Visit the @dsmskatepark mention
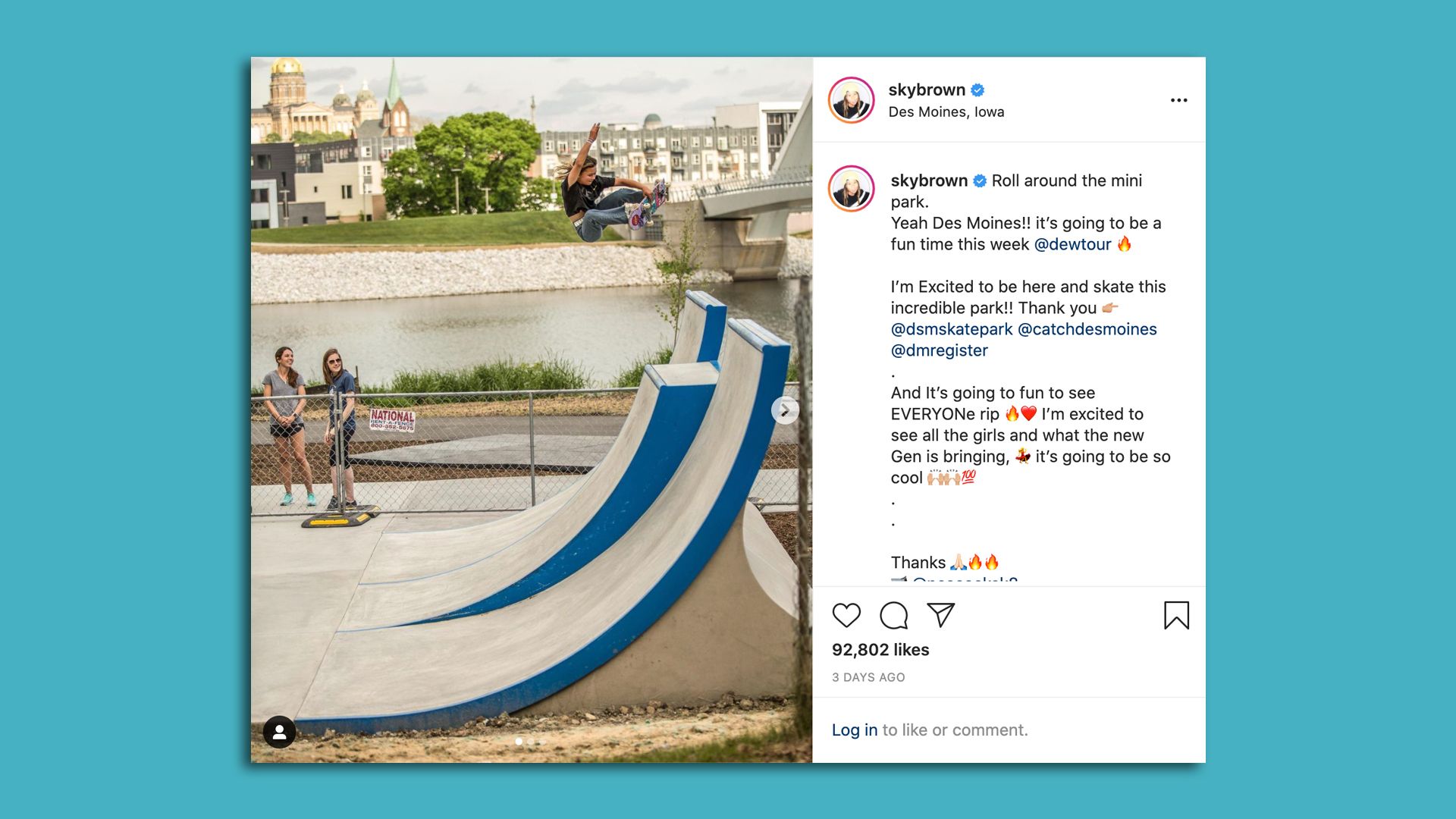This screenshot has height=819, width=1456. tap(952, 329)
